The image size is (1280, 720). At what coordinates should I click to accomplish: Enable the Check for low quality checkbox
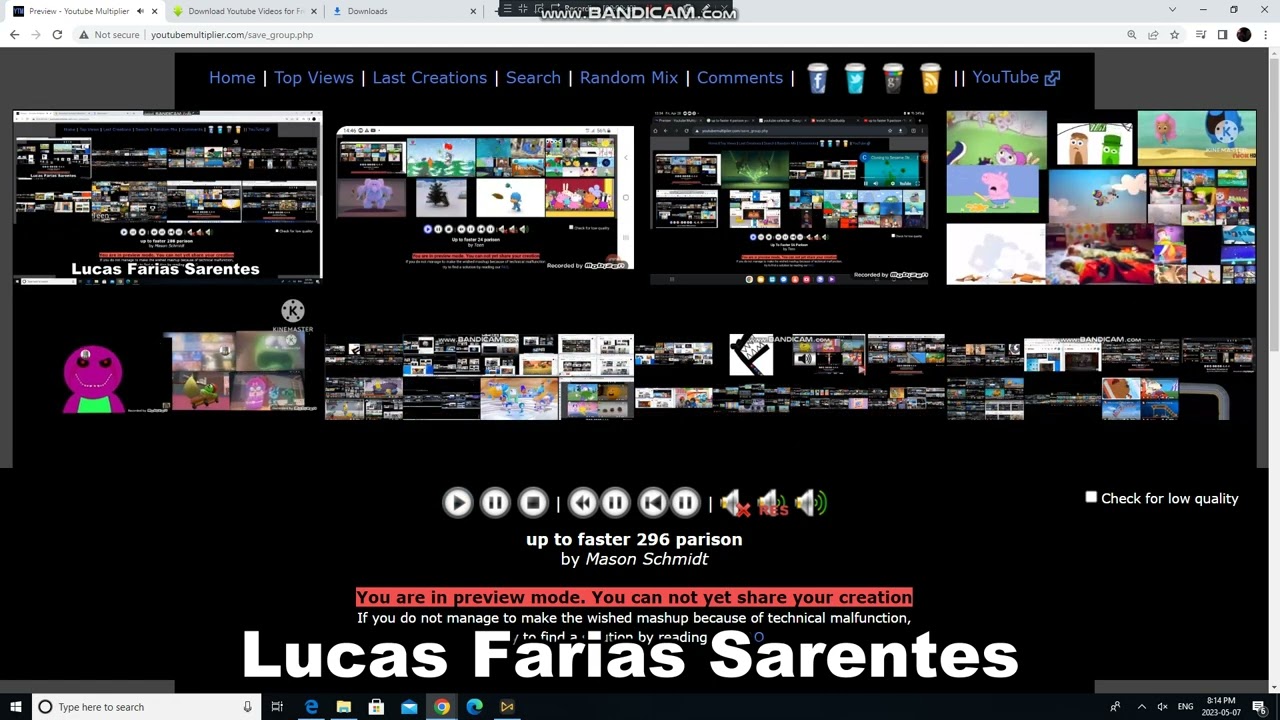point(1091,497)
